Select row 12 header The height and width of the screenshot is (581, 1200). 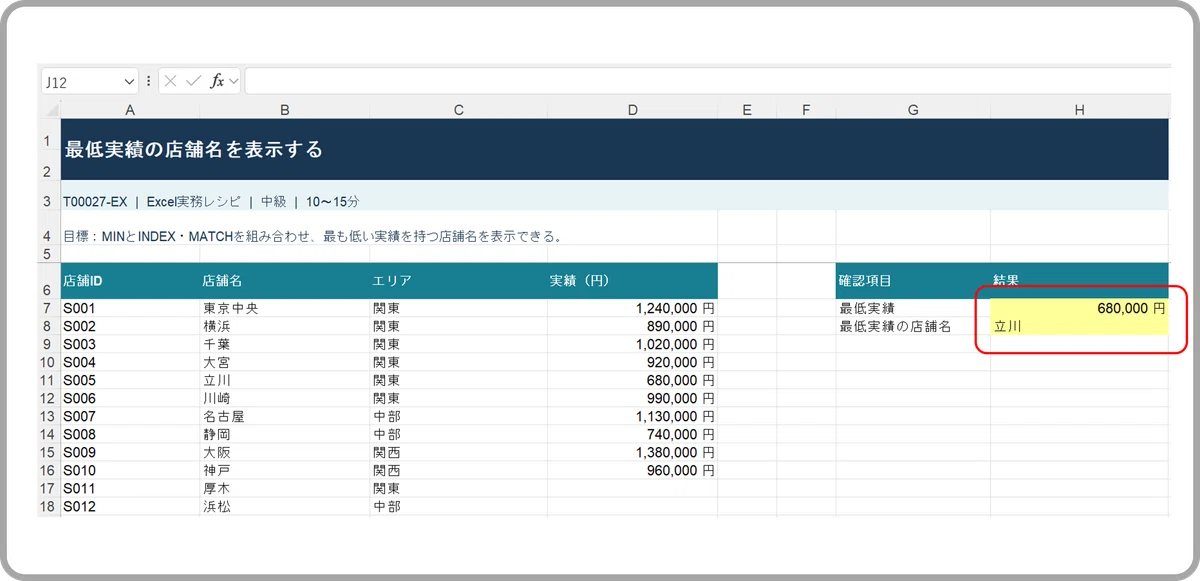click(x=47, y=398)
